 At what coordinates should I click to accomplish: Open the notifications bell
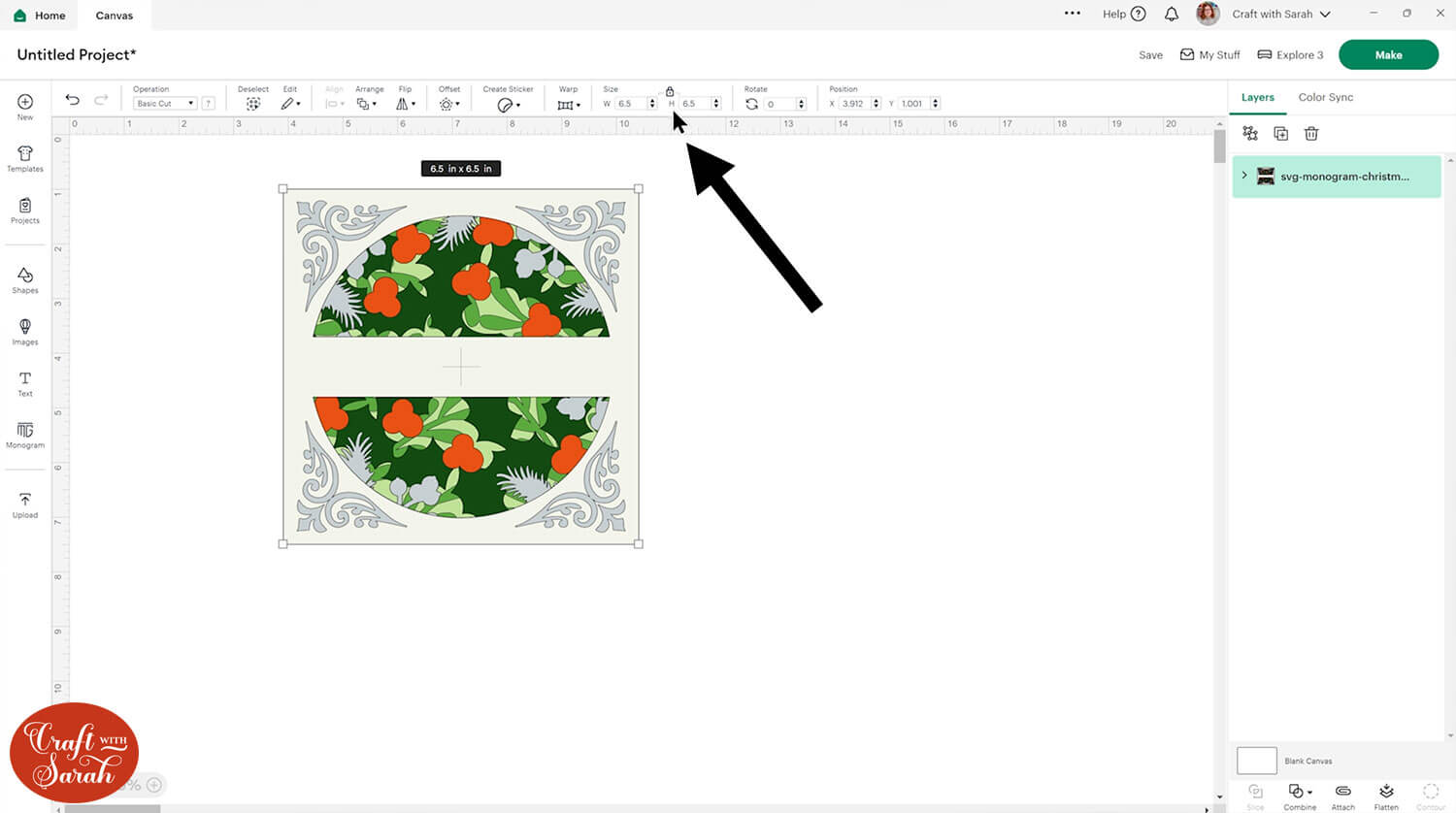1172,14
